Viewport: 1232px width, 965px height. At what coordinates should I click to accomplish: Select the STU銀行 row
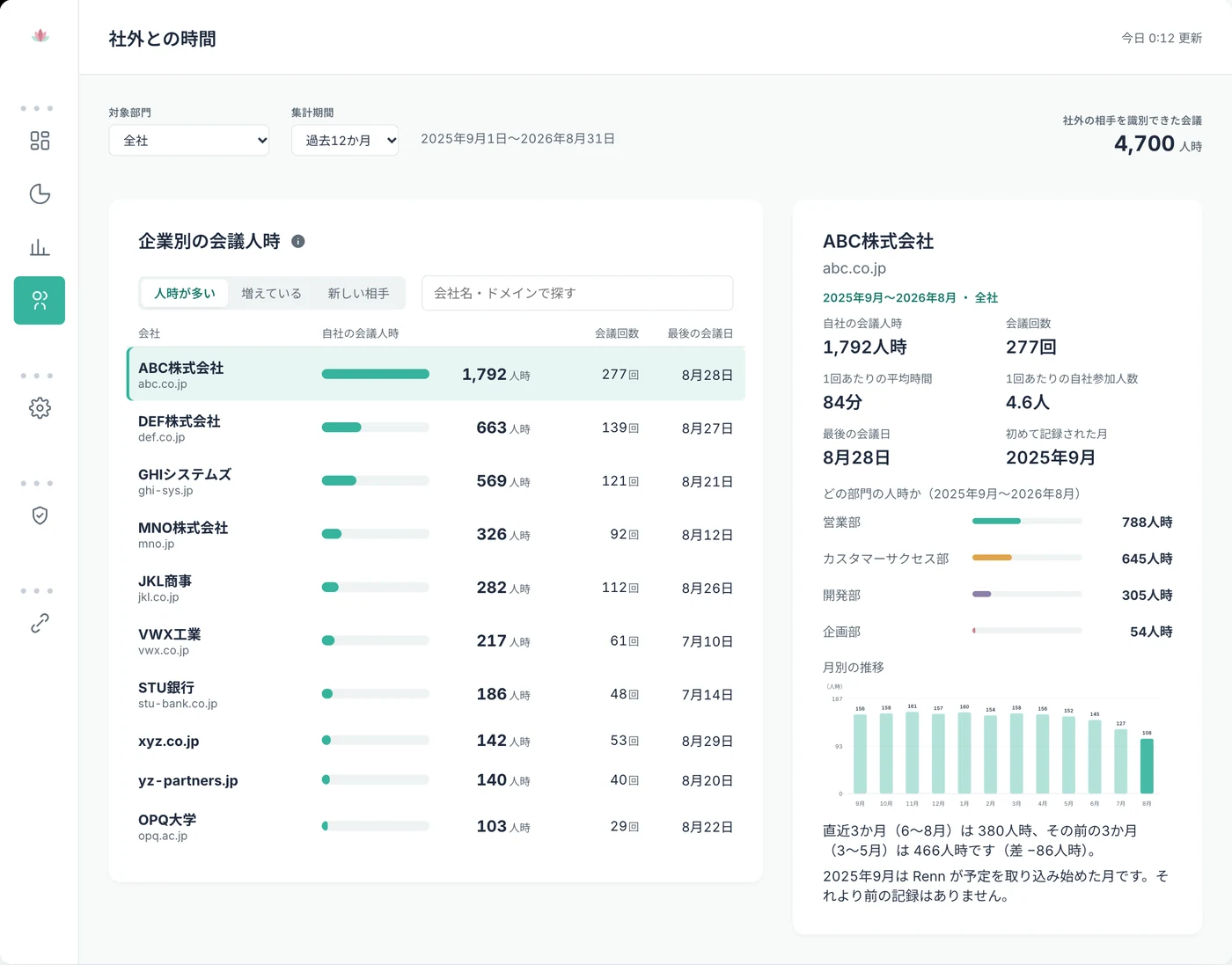pyautogui.click(x=436, y=694)
